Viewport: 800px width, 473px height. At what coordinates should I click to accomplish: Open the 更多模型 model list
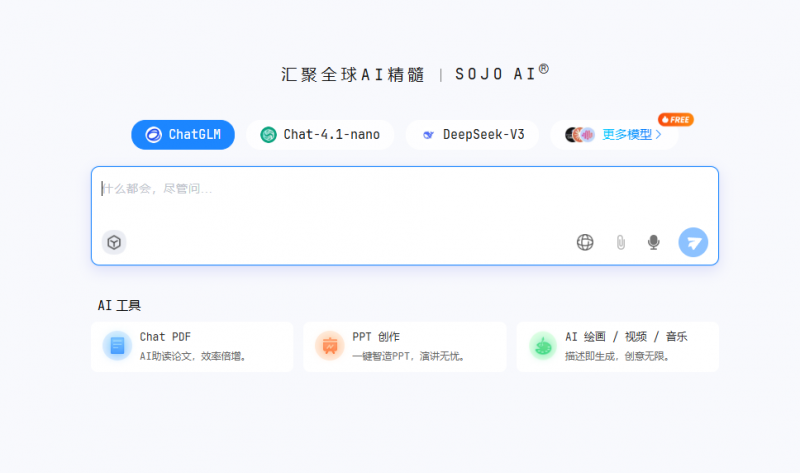point(627,135)
